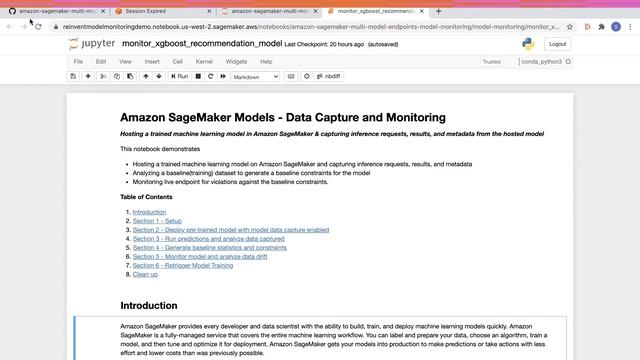Interrupt the kernel with the stop icon
The height and width of the screenshot is (360, 640).
198,76
